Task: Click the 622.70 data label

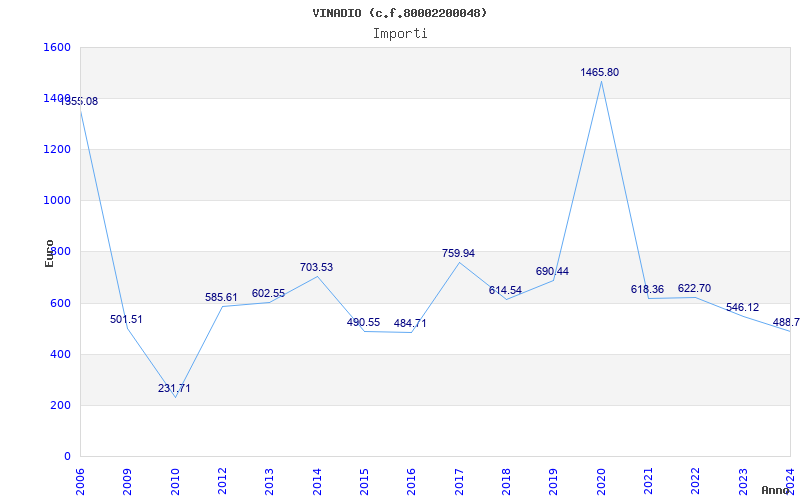Action: (694, 288)
